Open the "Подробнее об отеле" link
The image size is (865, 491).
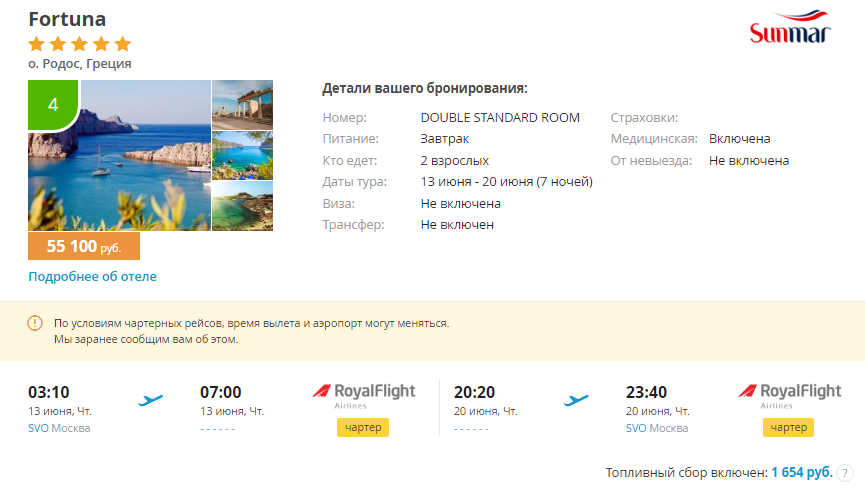(92, 276)
